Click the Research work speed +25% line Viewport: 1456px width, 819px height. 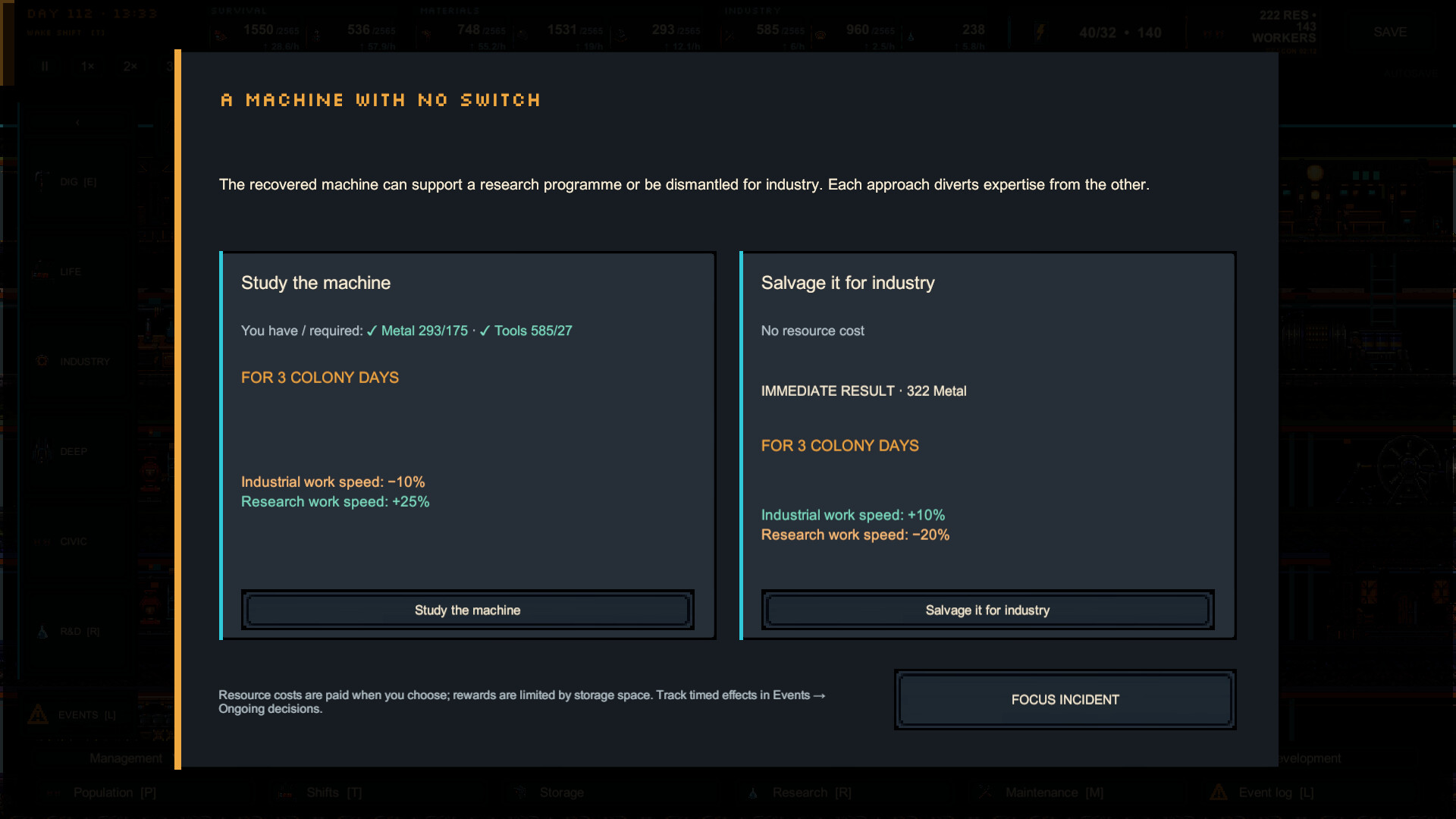pyautogui.click(x=335, y=502)
